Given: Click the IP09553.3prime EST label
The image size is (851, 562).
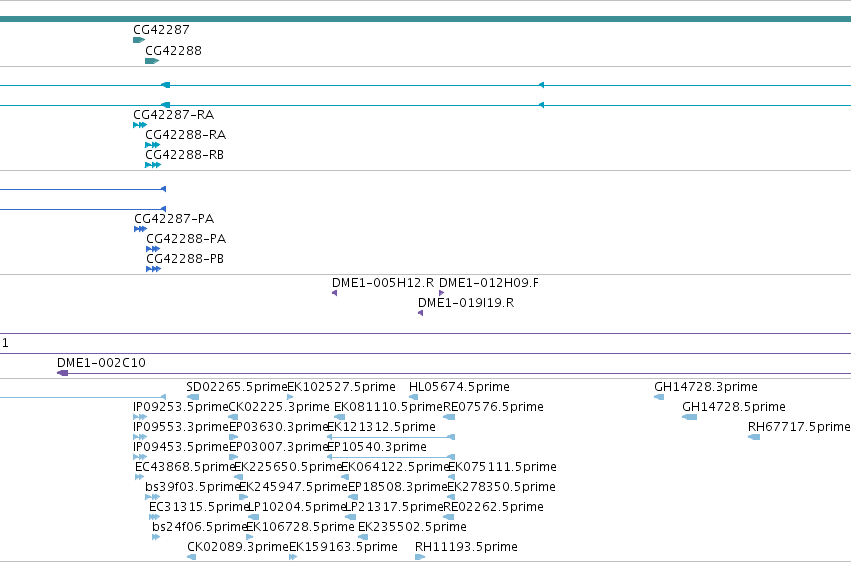Looking at the screenshot, I should [x=181, y=427].
